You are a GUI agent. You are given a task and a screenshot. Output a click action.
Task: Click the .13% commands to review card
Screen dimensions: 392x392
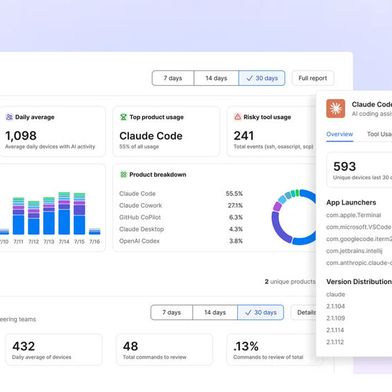coord(271,350)
